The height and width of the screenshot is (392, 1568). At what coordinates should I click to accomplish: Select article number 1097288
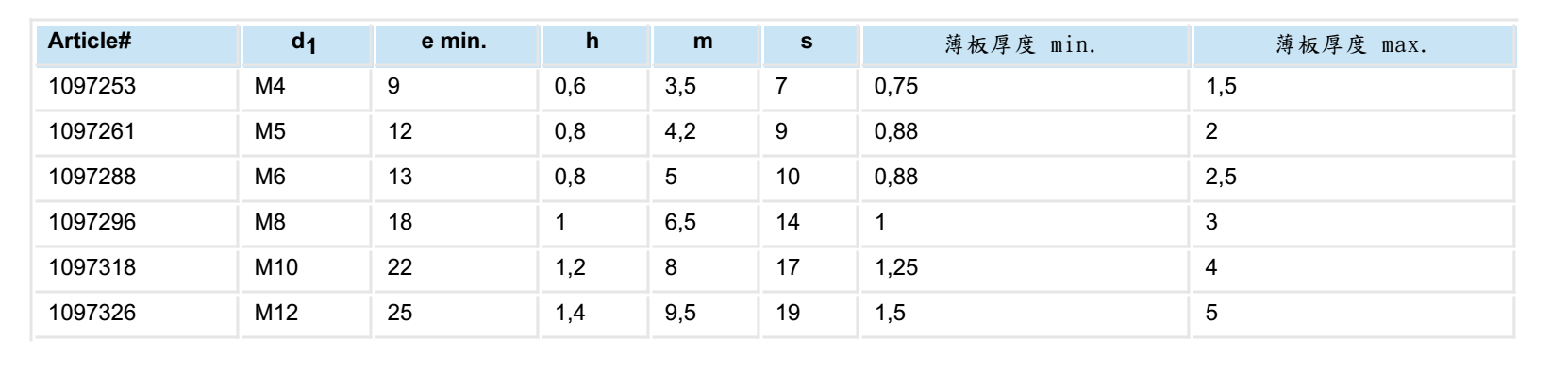point(92,177)
